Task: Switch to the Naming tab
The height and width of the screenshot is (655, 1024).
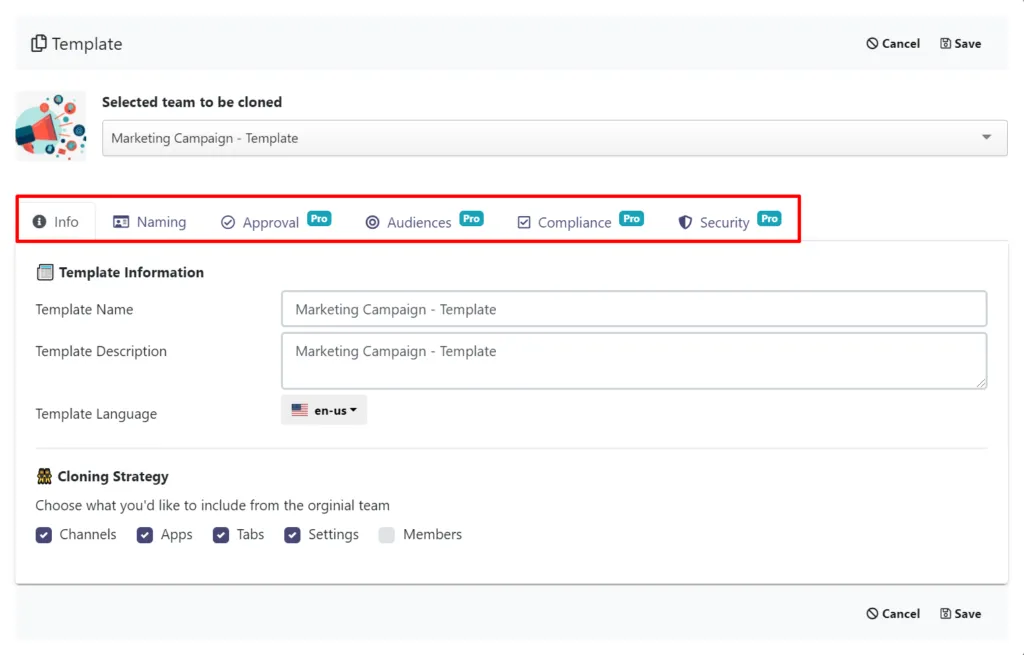Action: (150, 222)
